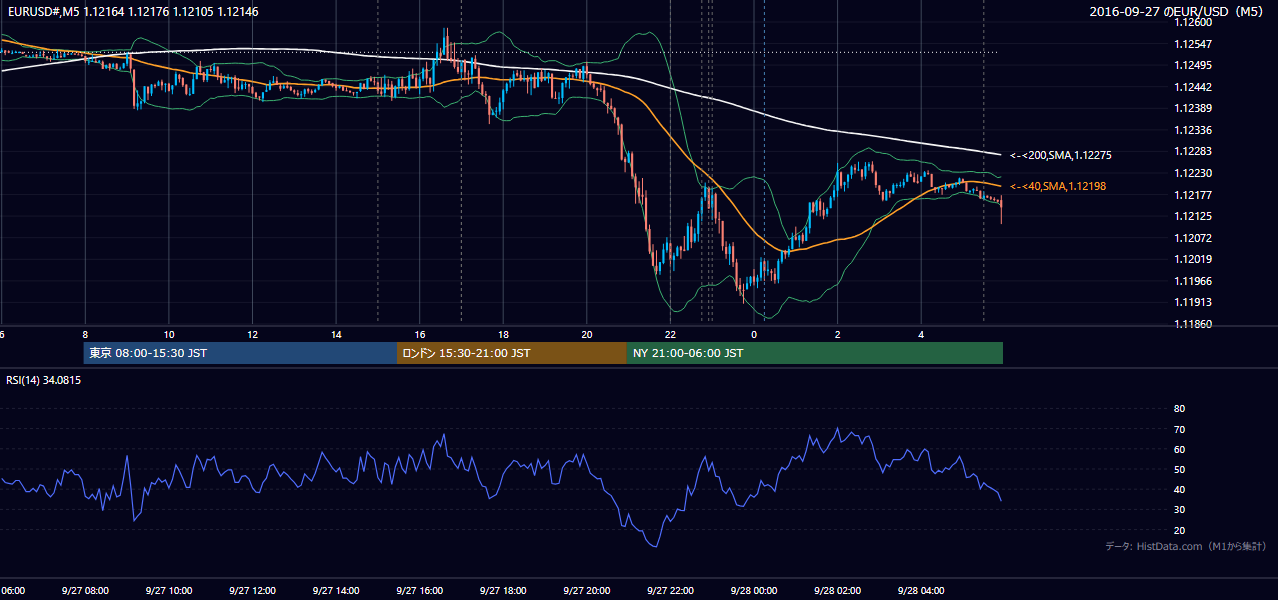Click price axis label 1.12442
This screenshot has height=600, width=1278.
(x=1194, y=86)
